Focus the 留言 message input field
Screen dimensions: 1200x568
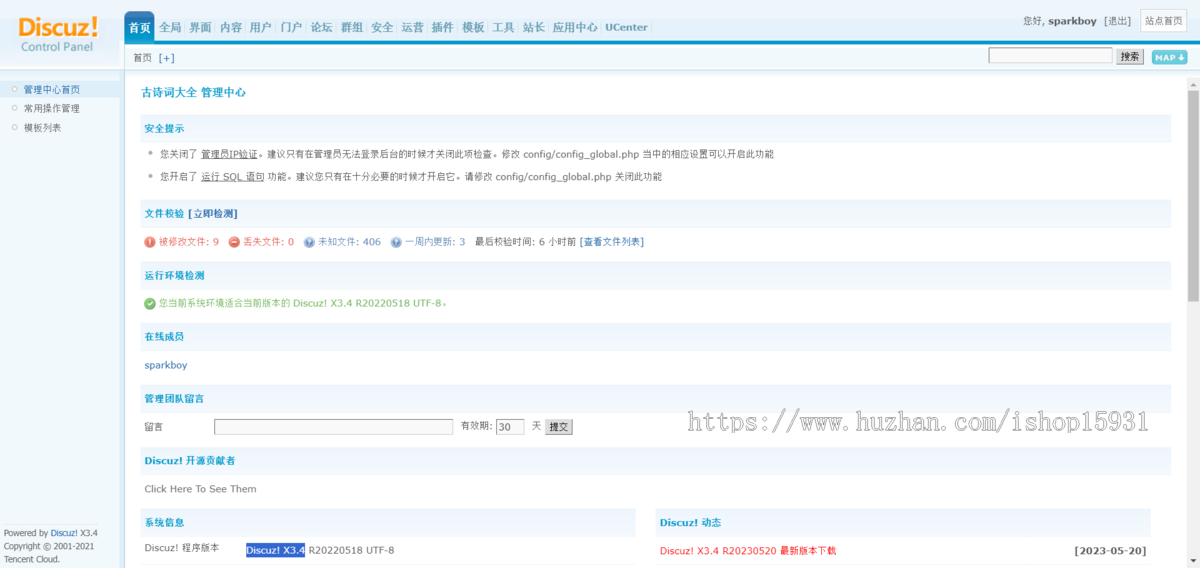[x=333, y=426]
